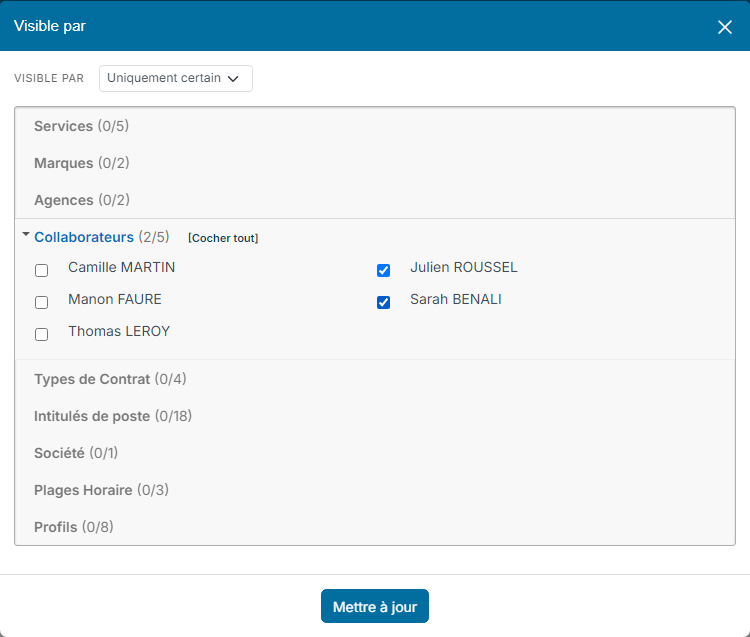Screen dimensions: 750x637
Task: Click the Camille MARTIN name label
Action: point(121,267)
